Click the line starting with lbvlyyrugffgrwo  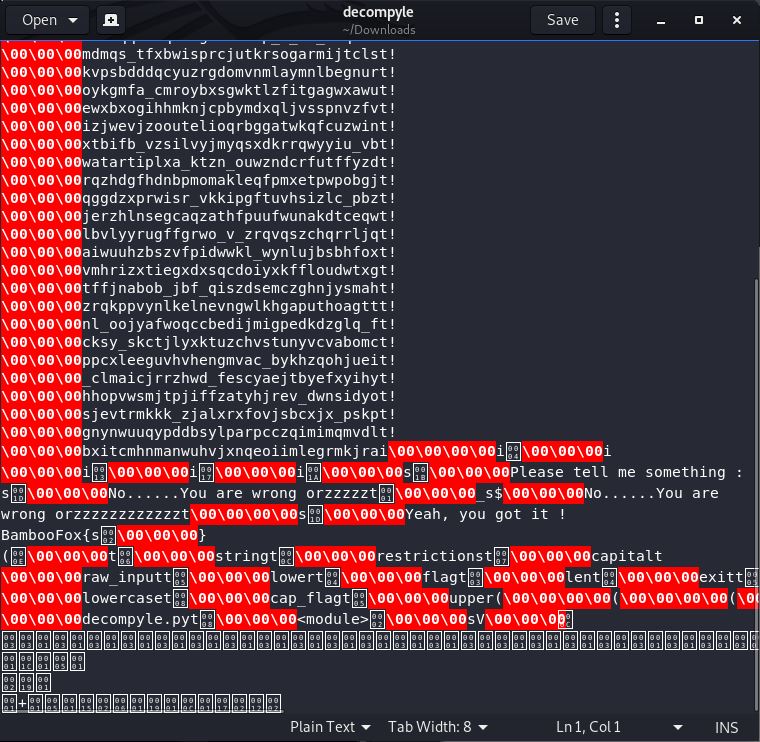[x=198, y=234]
